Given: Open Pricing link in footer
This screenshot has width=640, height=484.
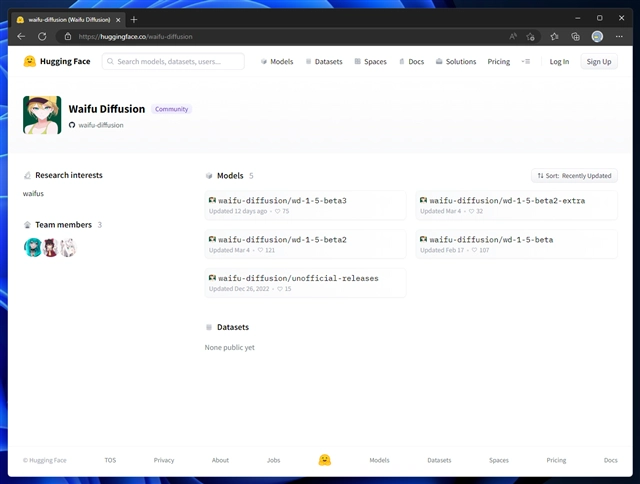Looking at the screenshot, I should pos(556,460).
